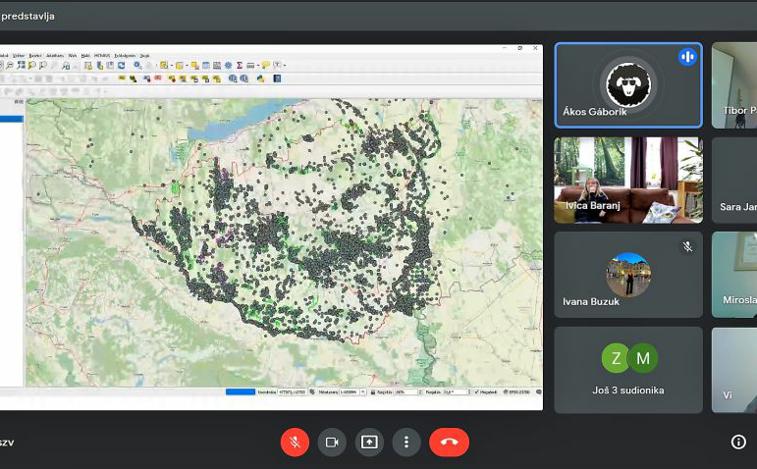Screen dimensions: 757x469
Task: Click Ivana Buzuk's round profile avatar
Action: coord(628,273)
